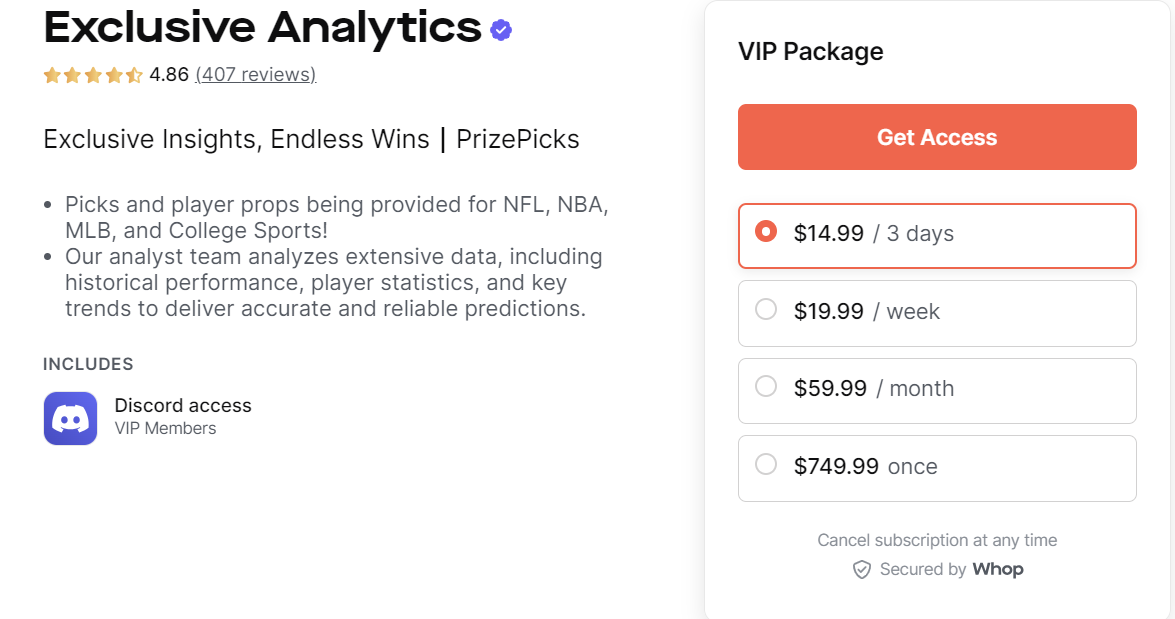This screenshot has height=619, width=1175.
Task: Open the 407 reviews link
Action: click(255, 74)
